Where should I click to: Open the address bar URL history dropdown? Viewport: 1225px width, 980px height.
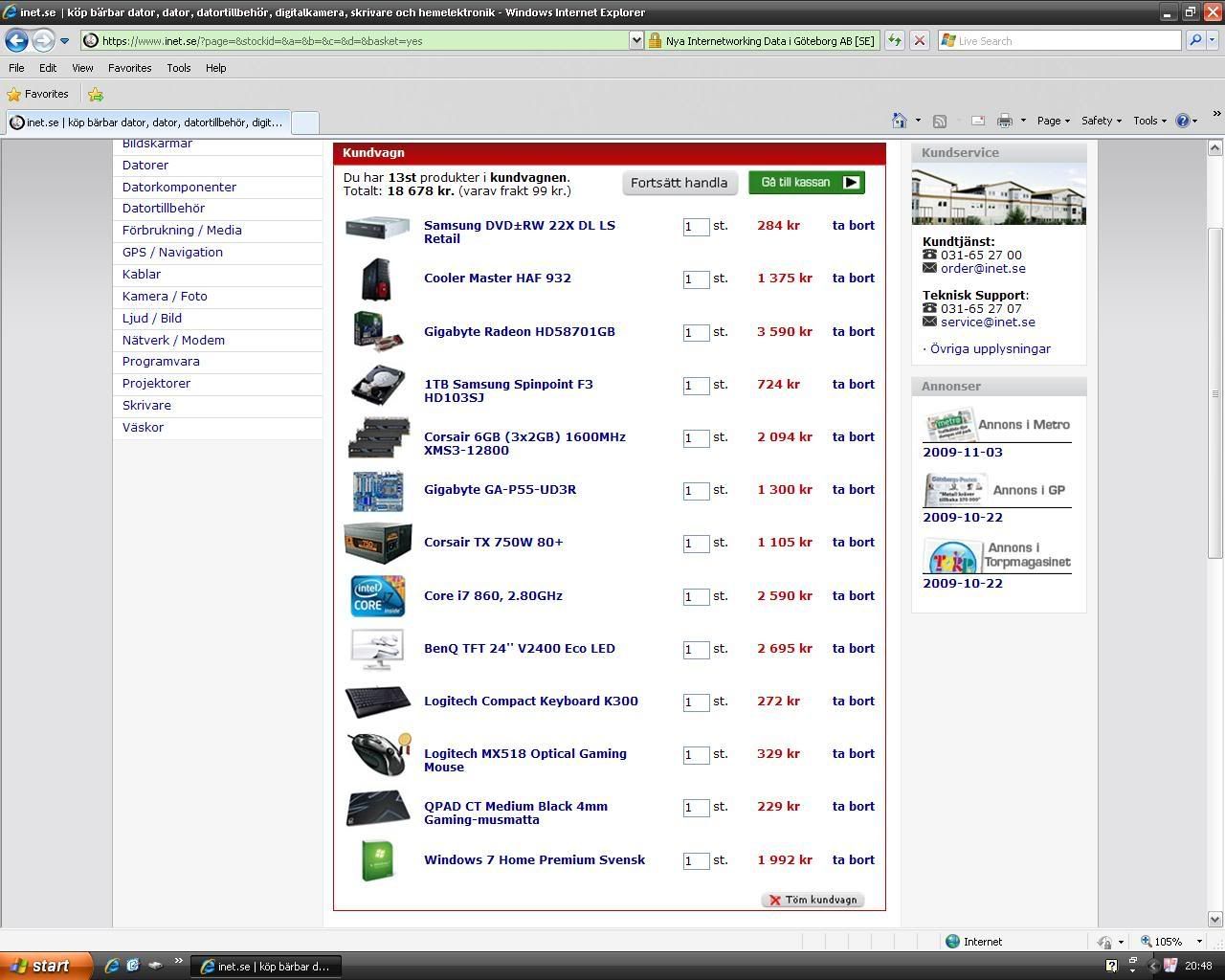click(635, 40)
